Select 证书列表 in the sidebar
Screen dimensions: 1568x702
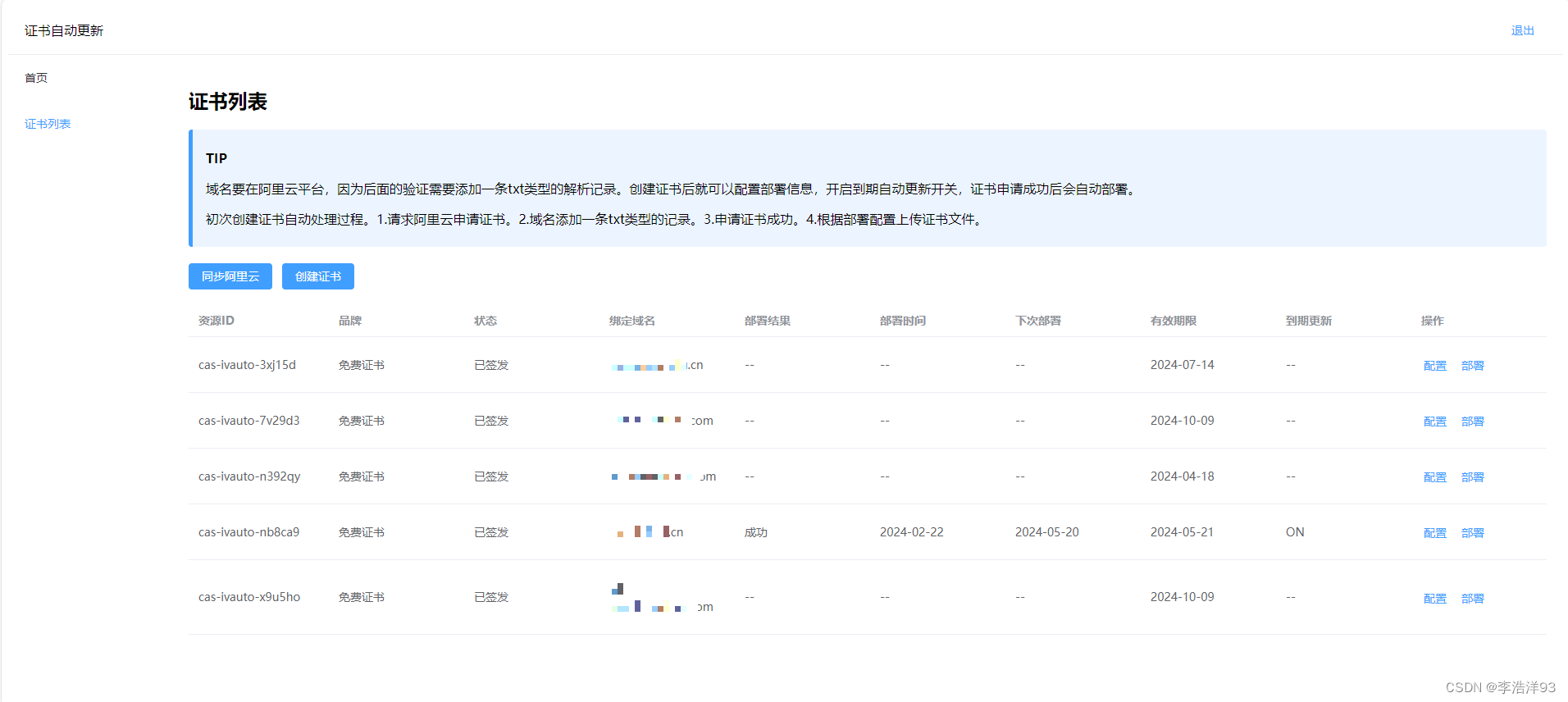[48, 124]
